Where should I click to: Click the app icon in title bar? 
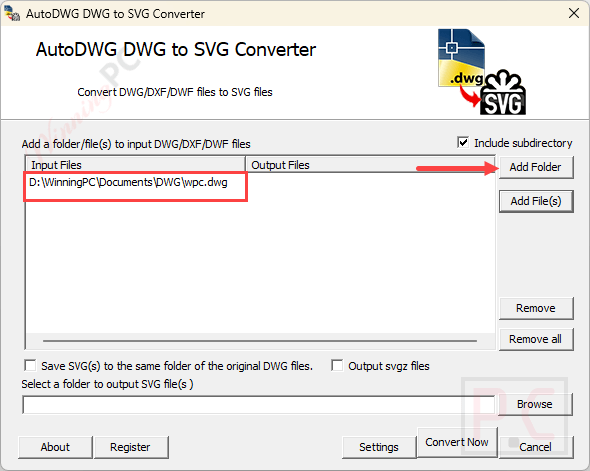[12, 14]
